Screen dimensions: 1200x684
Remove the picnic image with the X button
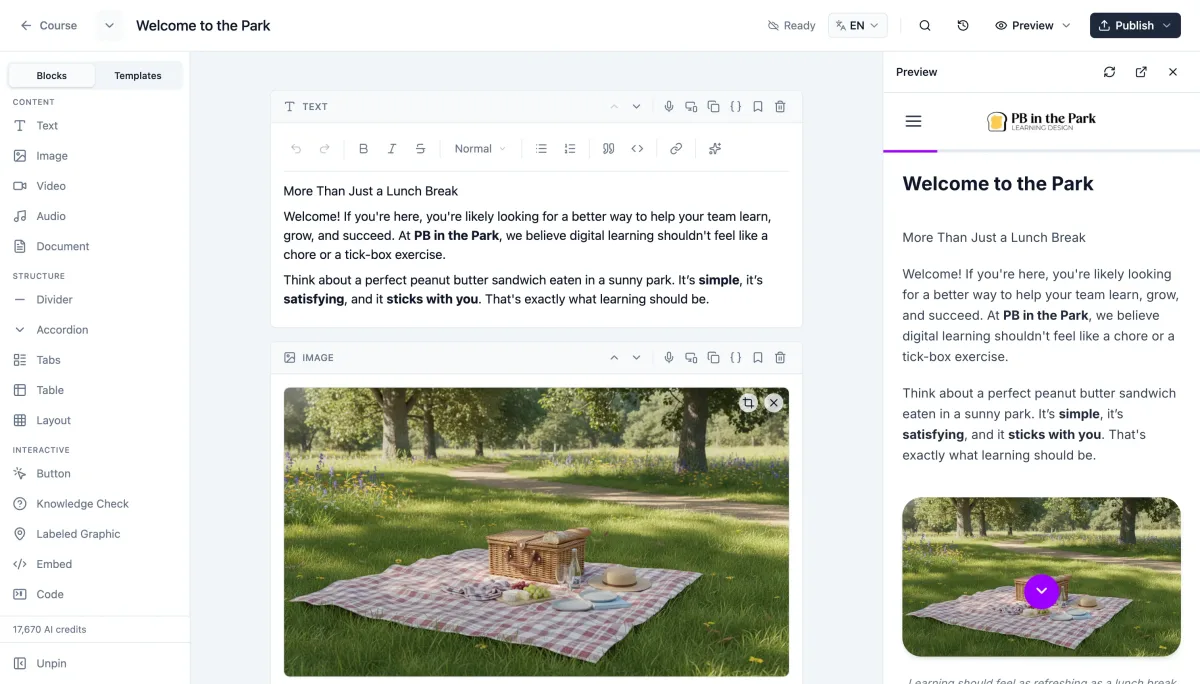point(773,402)
